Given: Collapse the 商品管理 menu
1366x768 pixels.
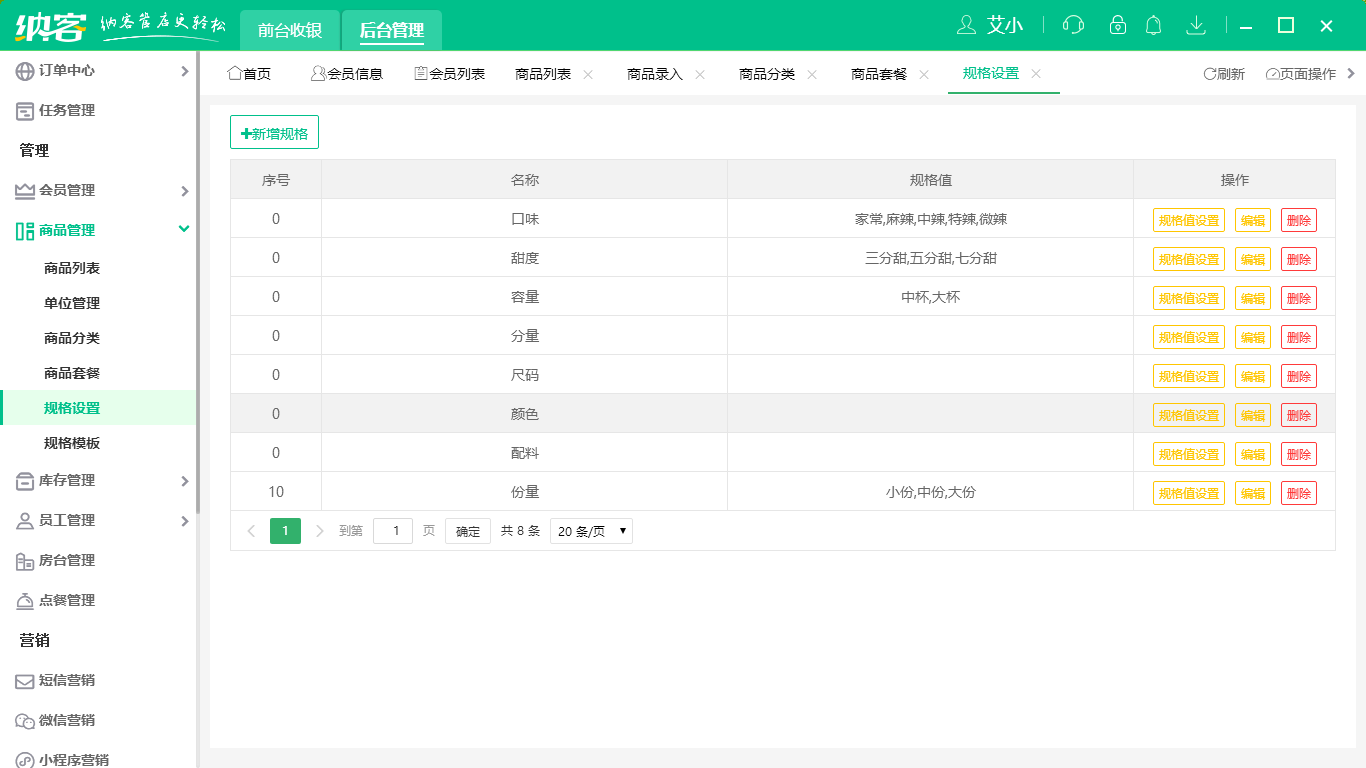Looking at the screenshot, I should pyautogui.click(x=100, y=231).
